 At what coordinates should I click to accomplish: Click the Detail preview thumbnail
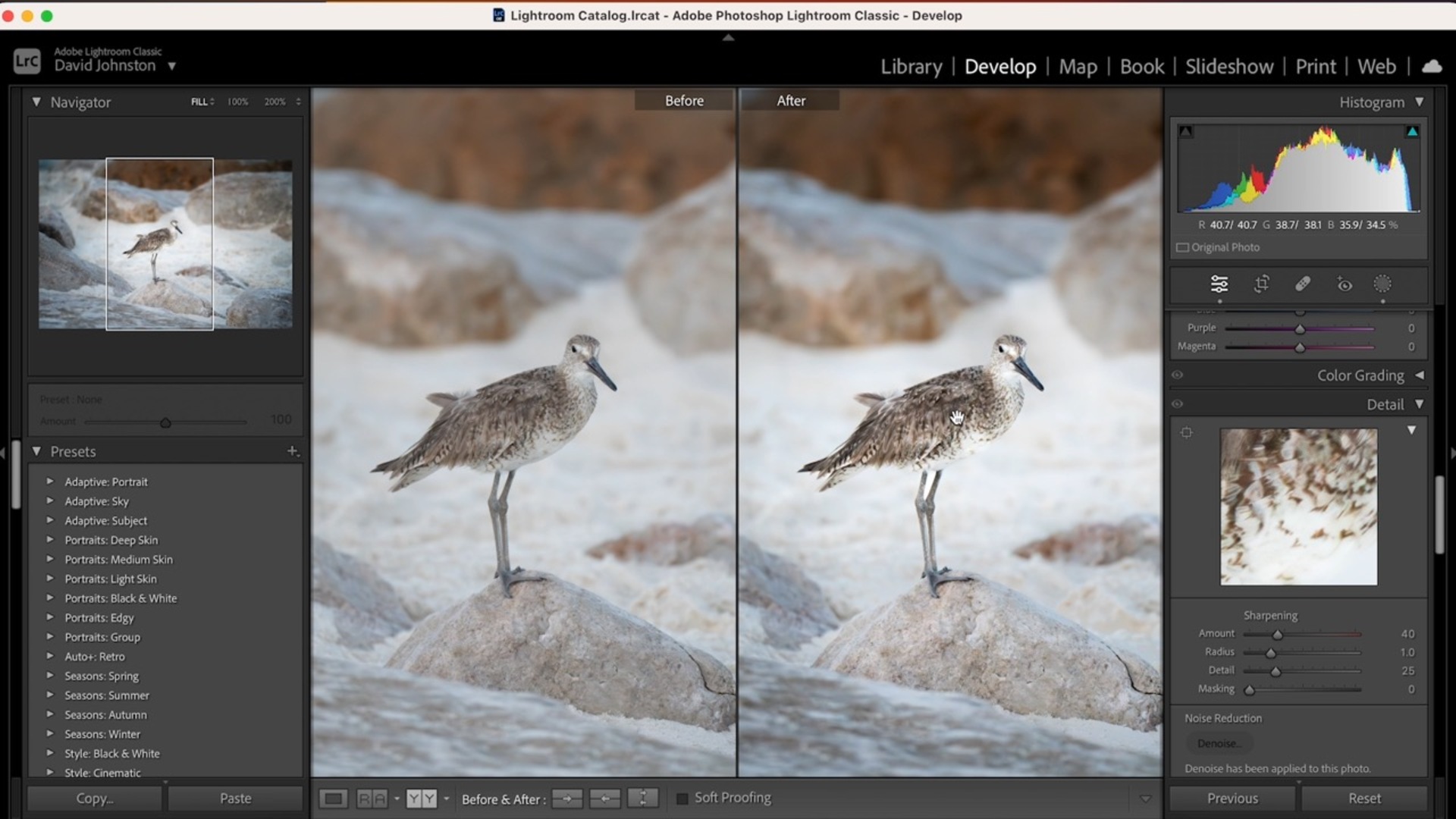point(1298,506)
